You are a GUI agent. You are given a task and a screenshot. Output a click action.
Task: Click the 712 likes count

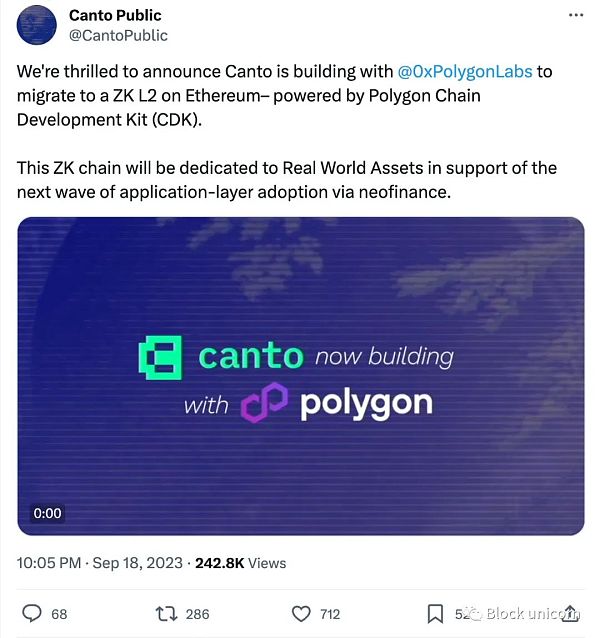pyautogui.click(x=330, y=614)
